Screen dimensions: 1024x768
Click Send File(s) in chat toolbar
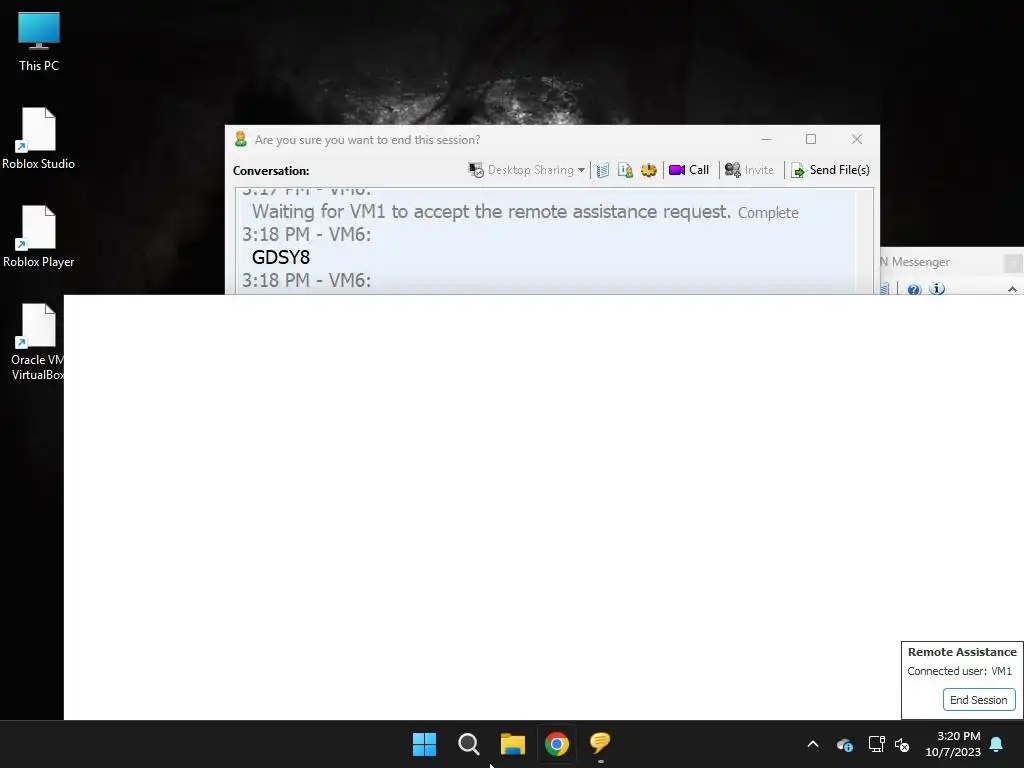(830, 170)
